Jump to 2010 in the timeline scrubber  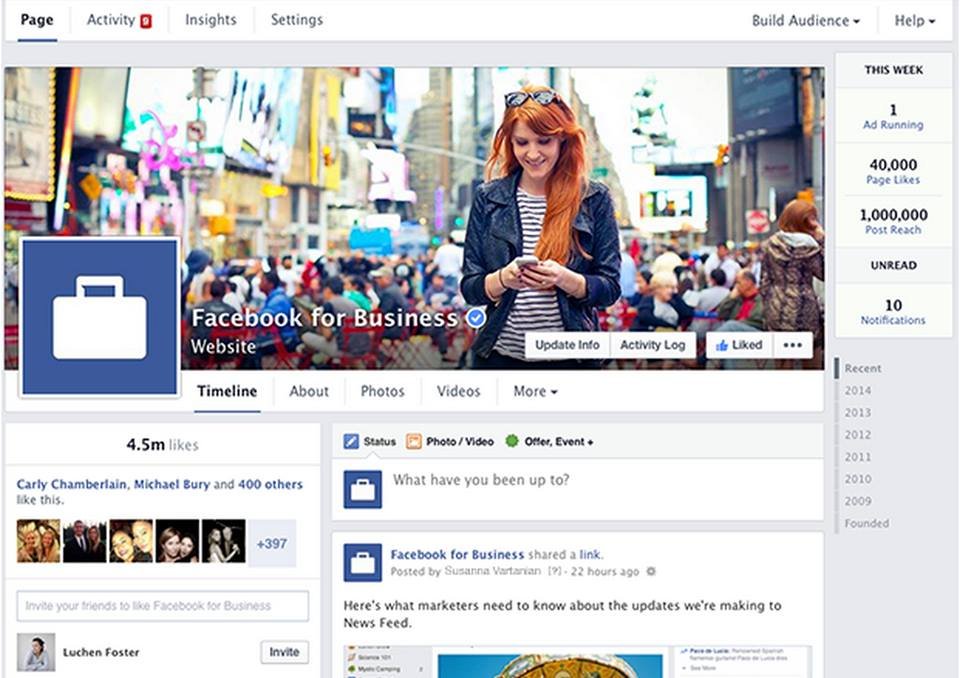pos(858,479)
